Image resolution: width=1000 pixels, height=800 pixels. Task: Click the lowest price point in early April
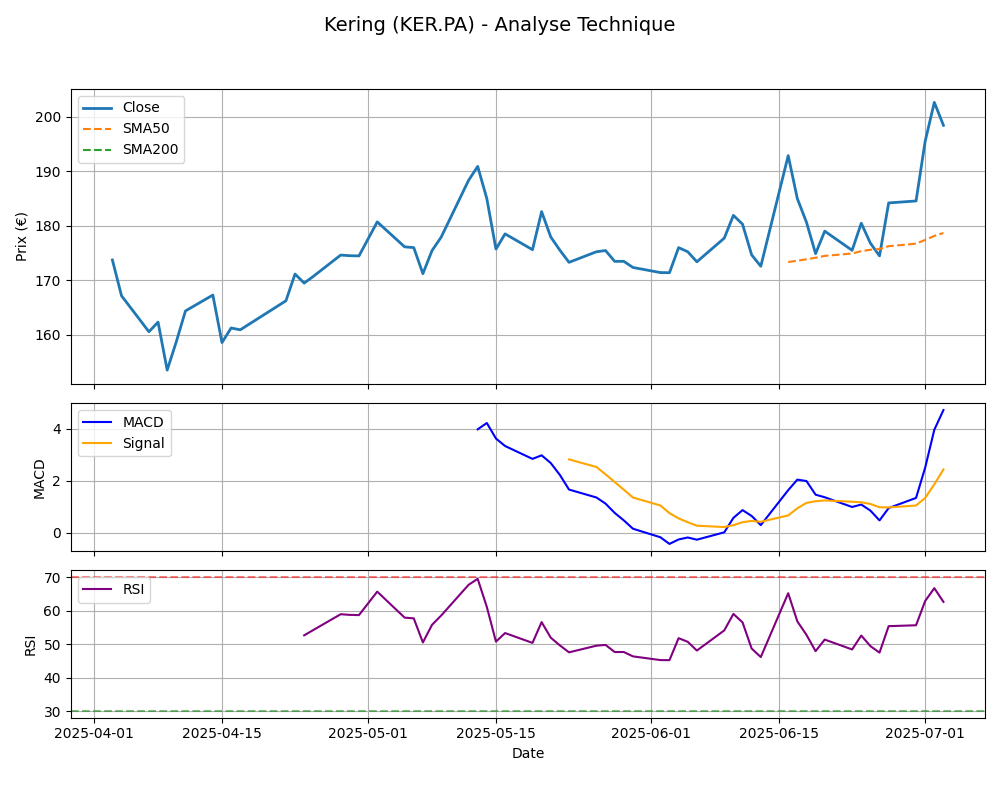[167, 370]
